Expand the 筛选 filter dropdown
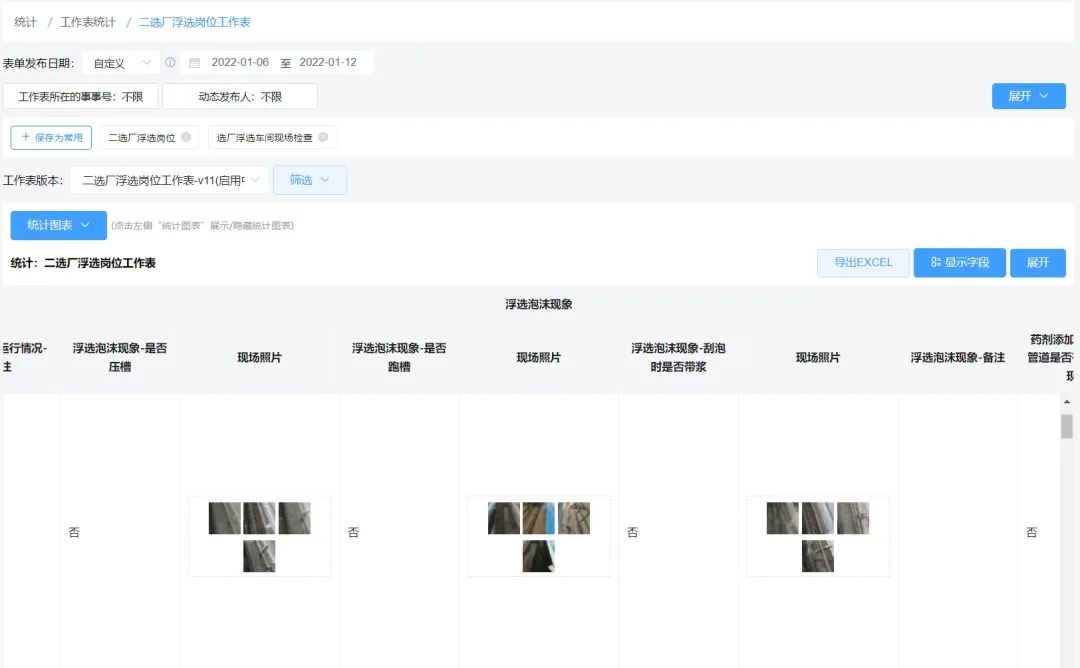This screenshot has height=668, width=1080. tap(310, 180)
